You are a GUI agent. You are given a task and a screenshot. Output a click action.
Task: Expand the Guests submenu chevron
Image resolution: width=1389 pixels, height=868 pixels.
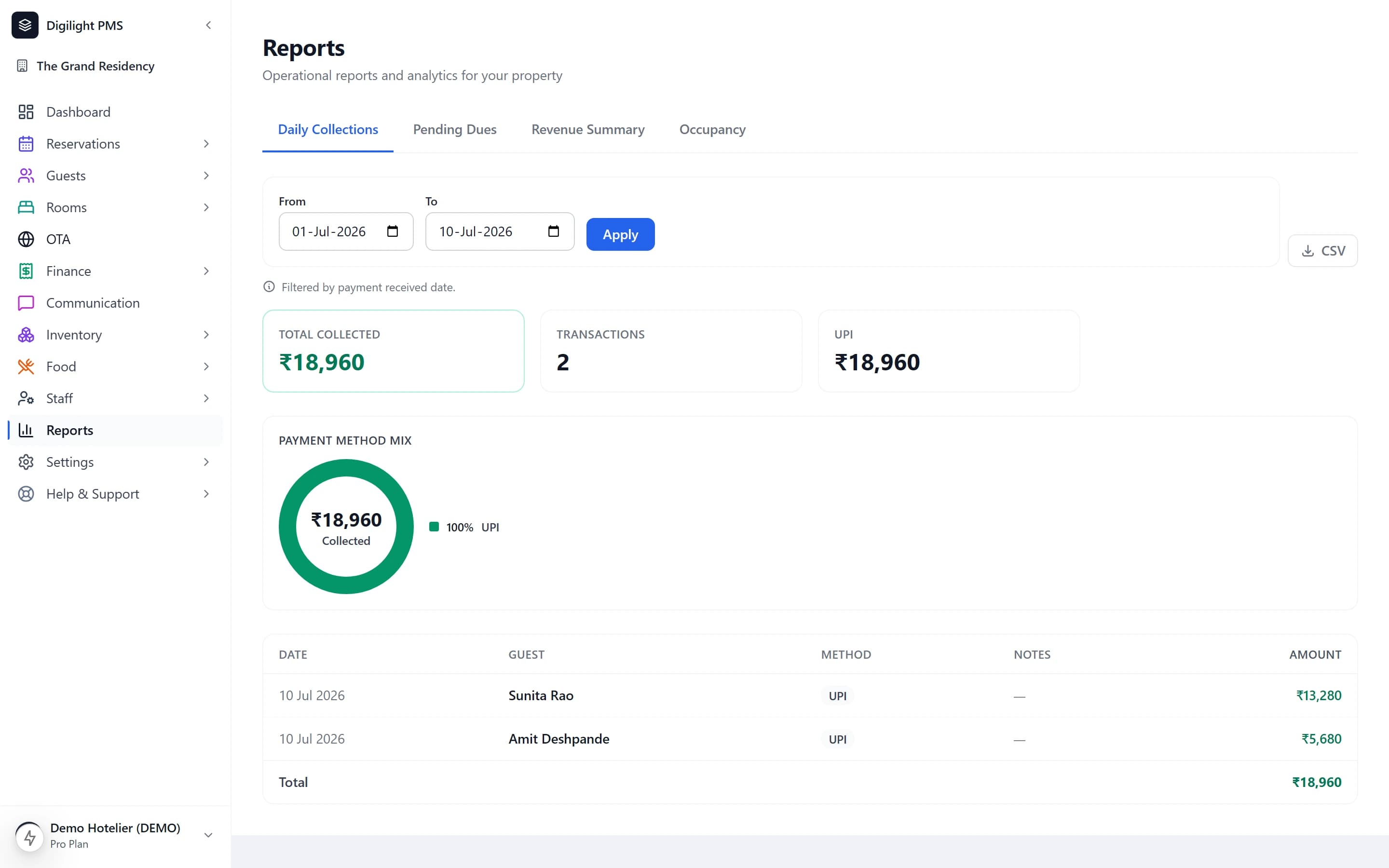pyautogui.click(x=206, y=176)
